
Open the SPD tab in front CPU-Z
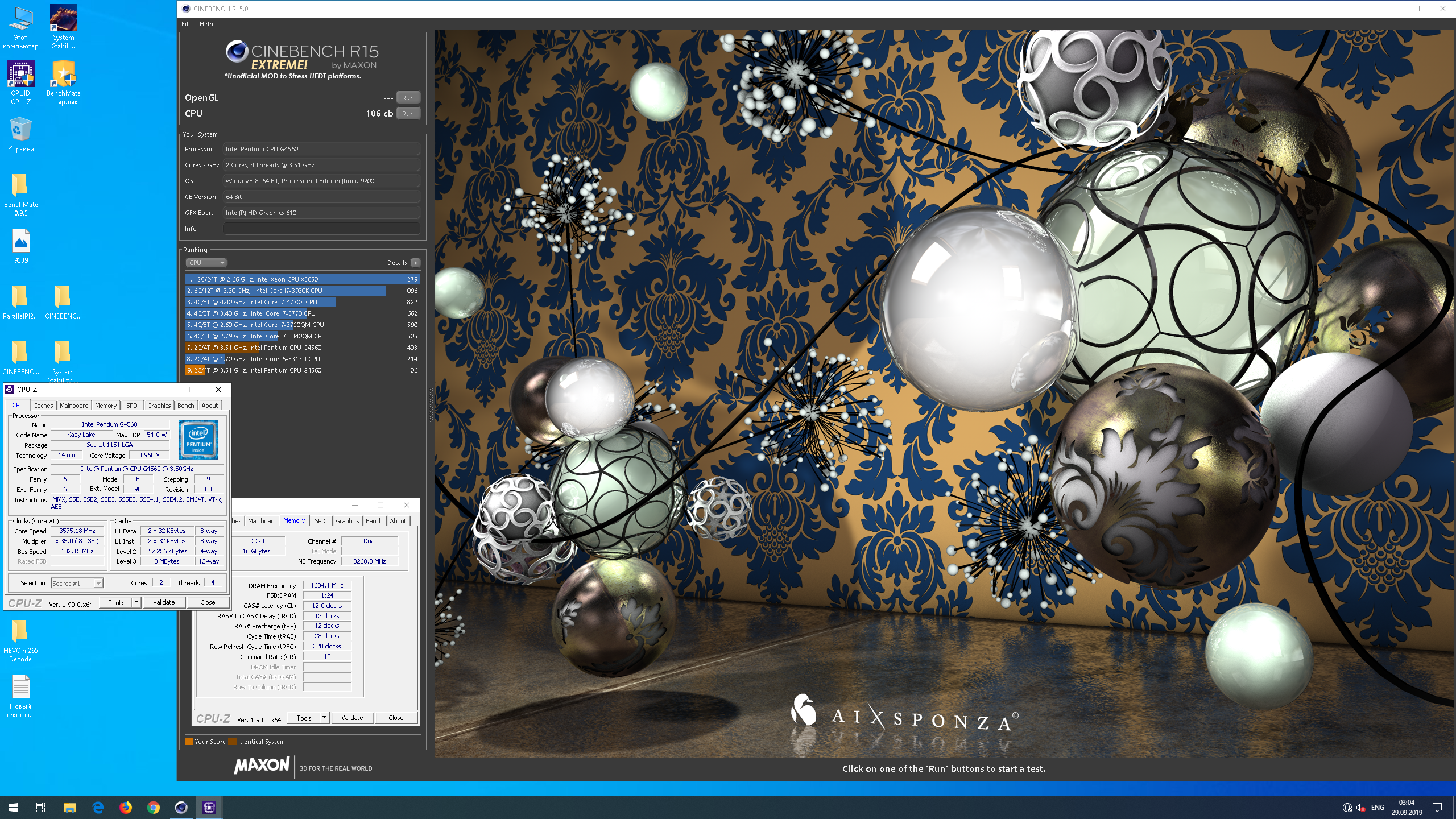(x=132, y=406)
